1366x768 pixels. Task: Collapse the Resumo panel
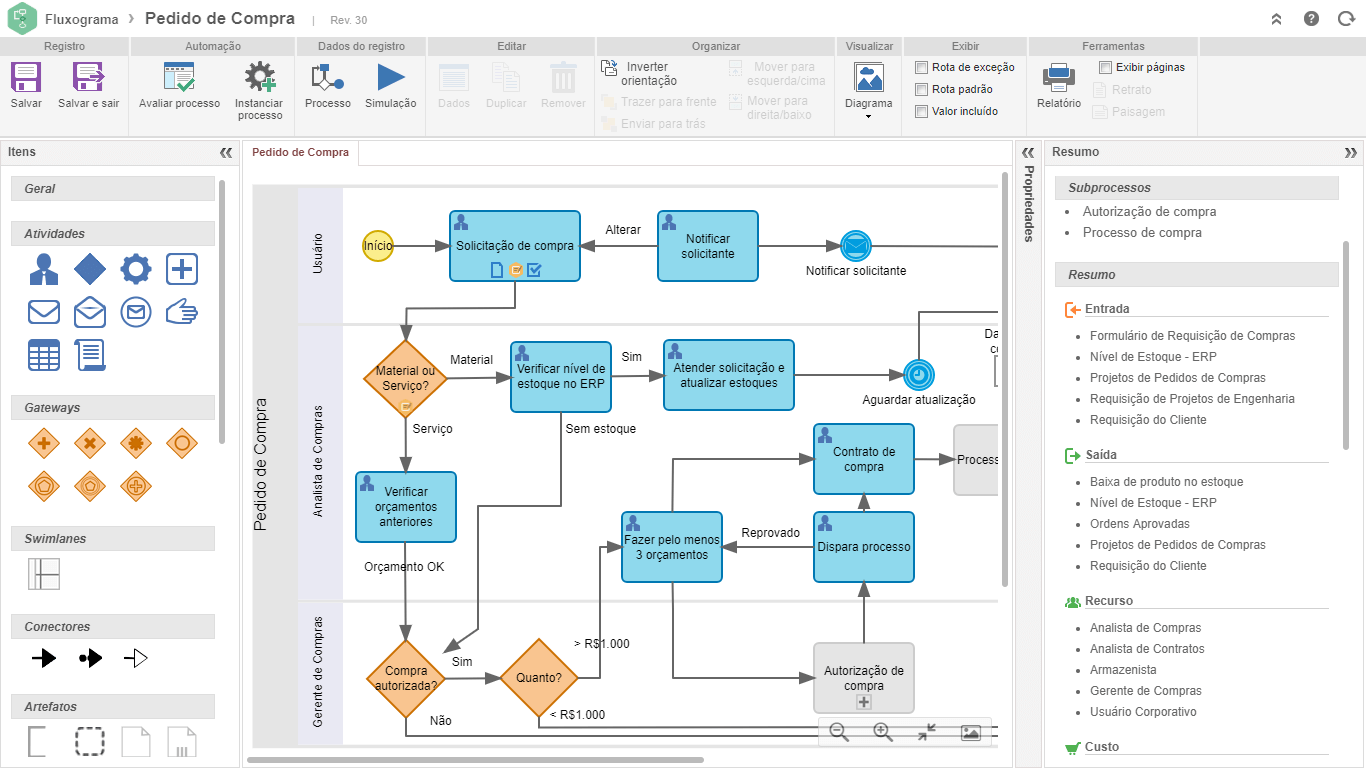pos(1351,153)
